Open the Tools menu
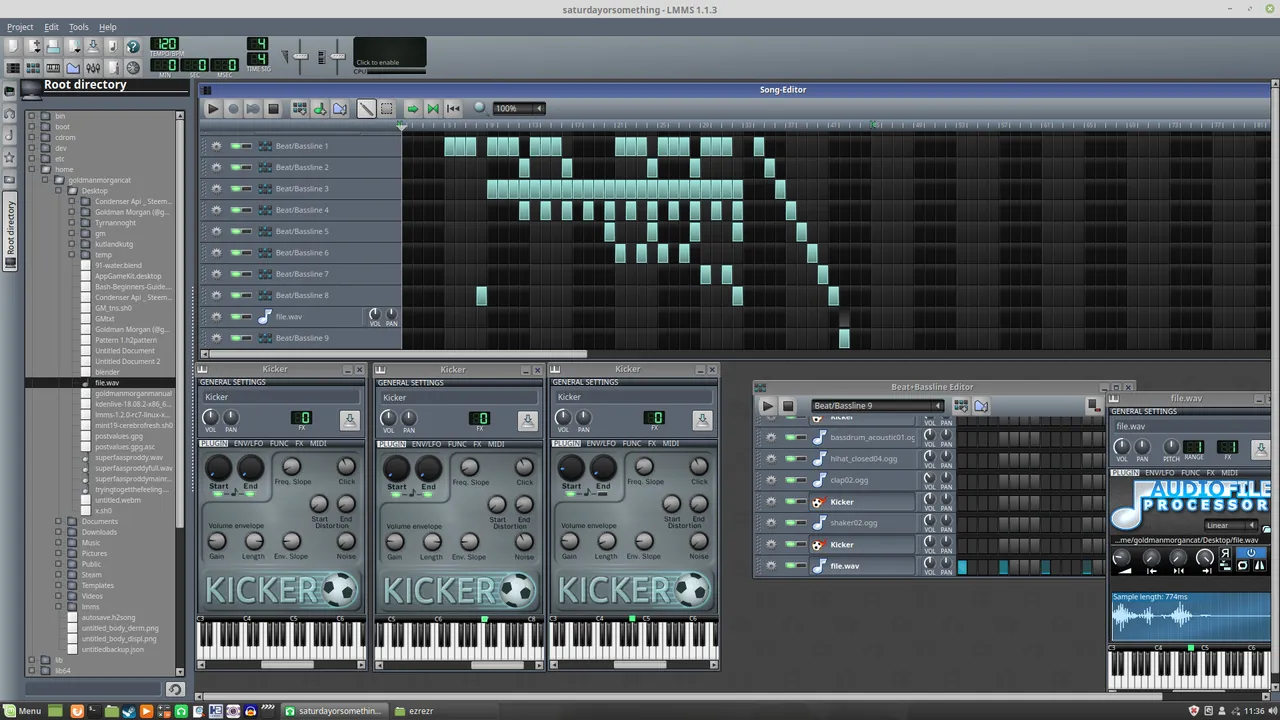The height and width of the screenshot is (720, 1280). coord(78,27)
